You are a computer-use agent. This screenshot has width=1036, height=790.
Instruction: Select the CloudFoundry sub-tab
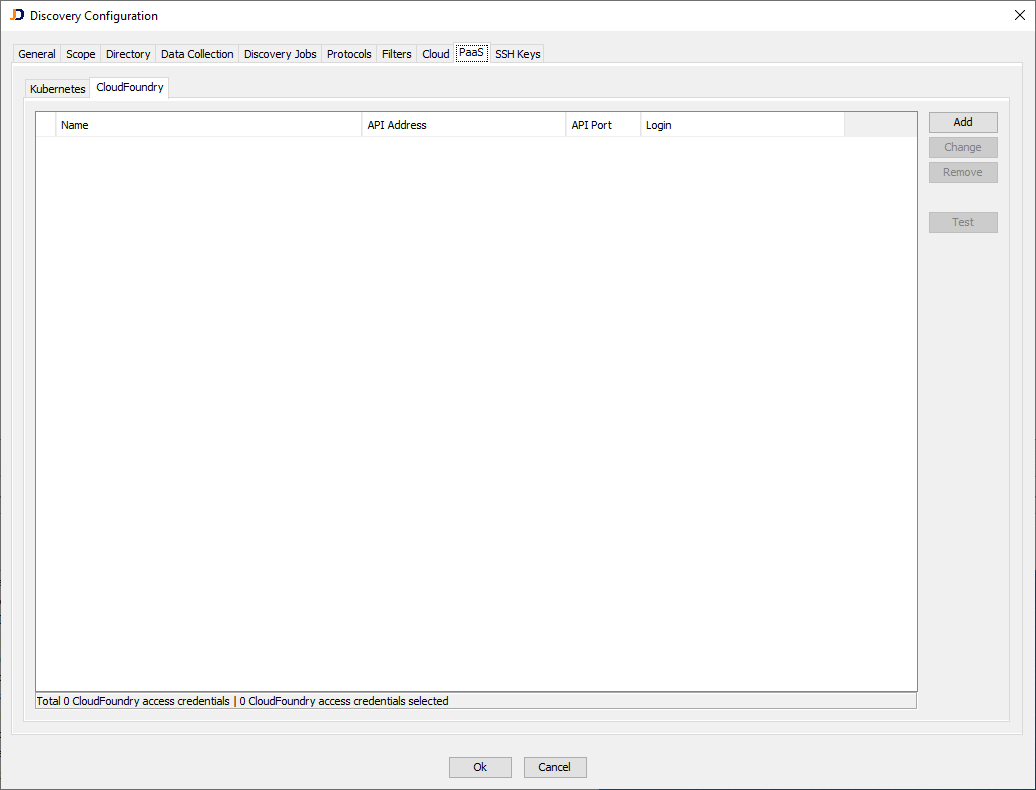point(129,87)
